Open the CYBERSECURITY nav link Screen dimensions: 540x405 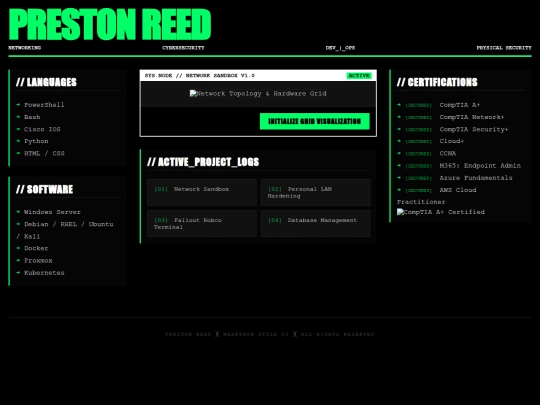pos(183,48)
